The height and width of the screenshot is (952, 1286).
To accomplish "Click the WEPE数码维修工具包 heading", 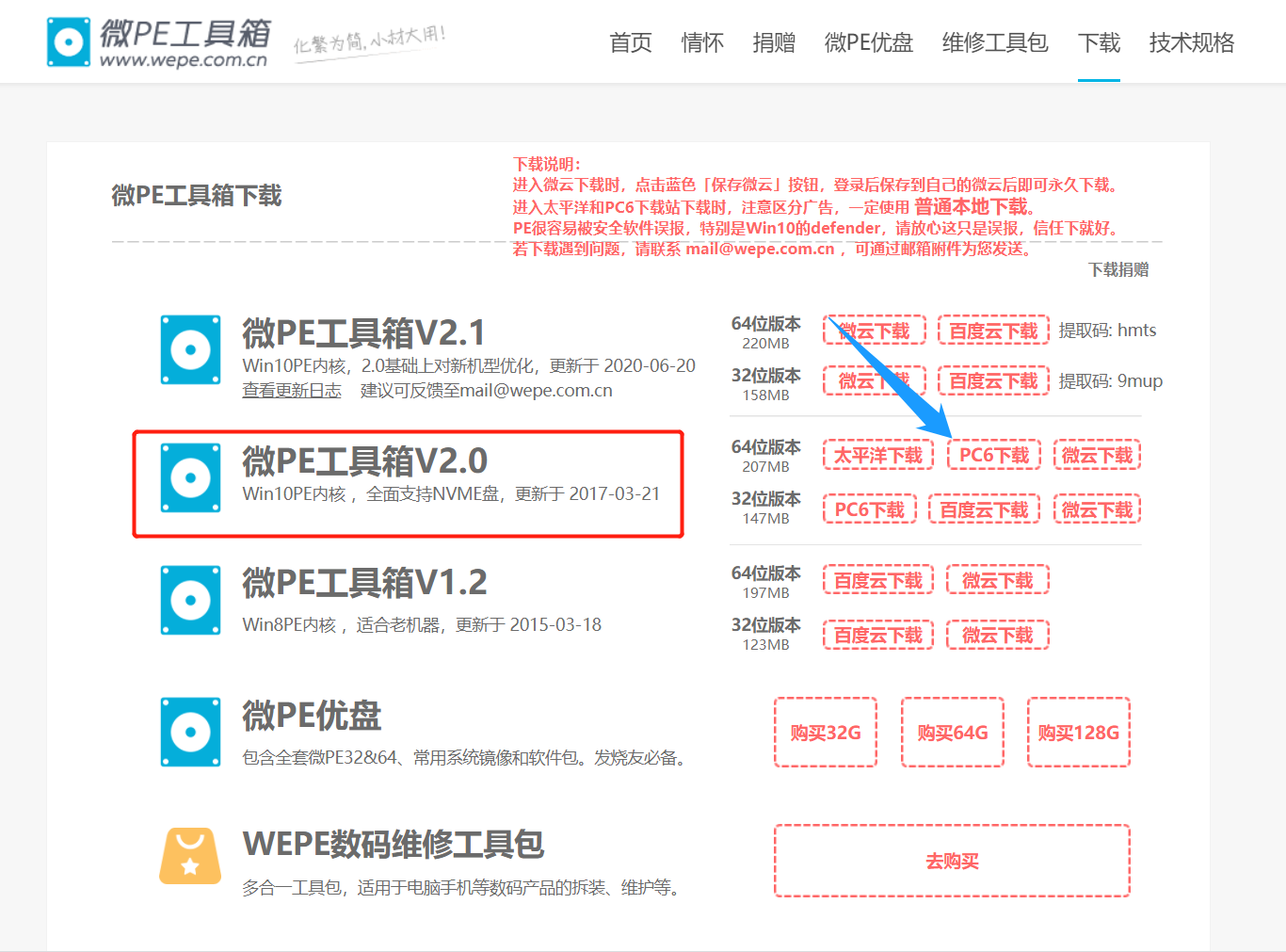I will pyautogui.click(x=393, y=844).
